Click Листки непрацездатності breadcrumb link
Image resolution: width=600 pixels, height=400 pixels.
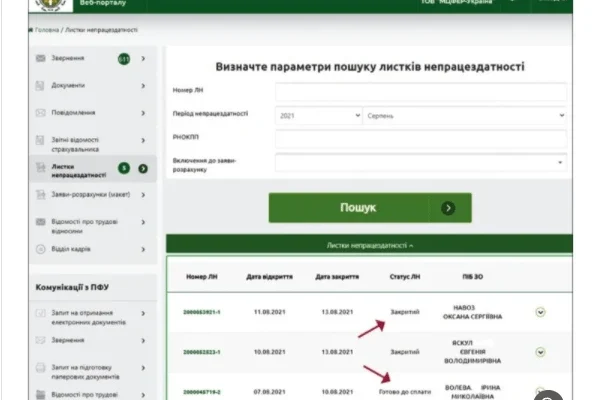point(101,30)
